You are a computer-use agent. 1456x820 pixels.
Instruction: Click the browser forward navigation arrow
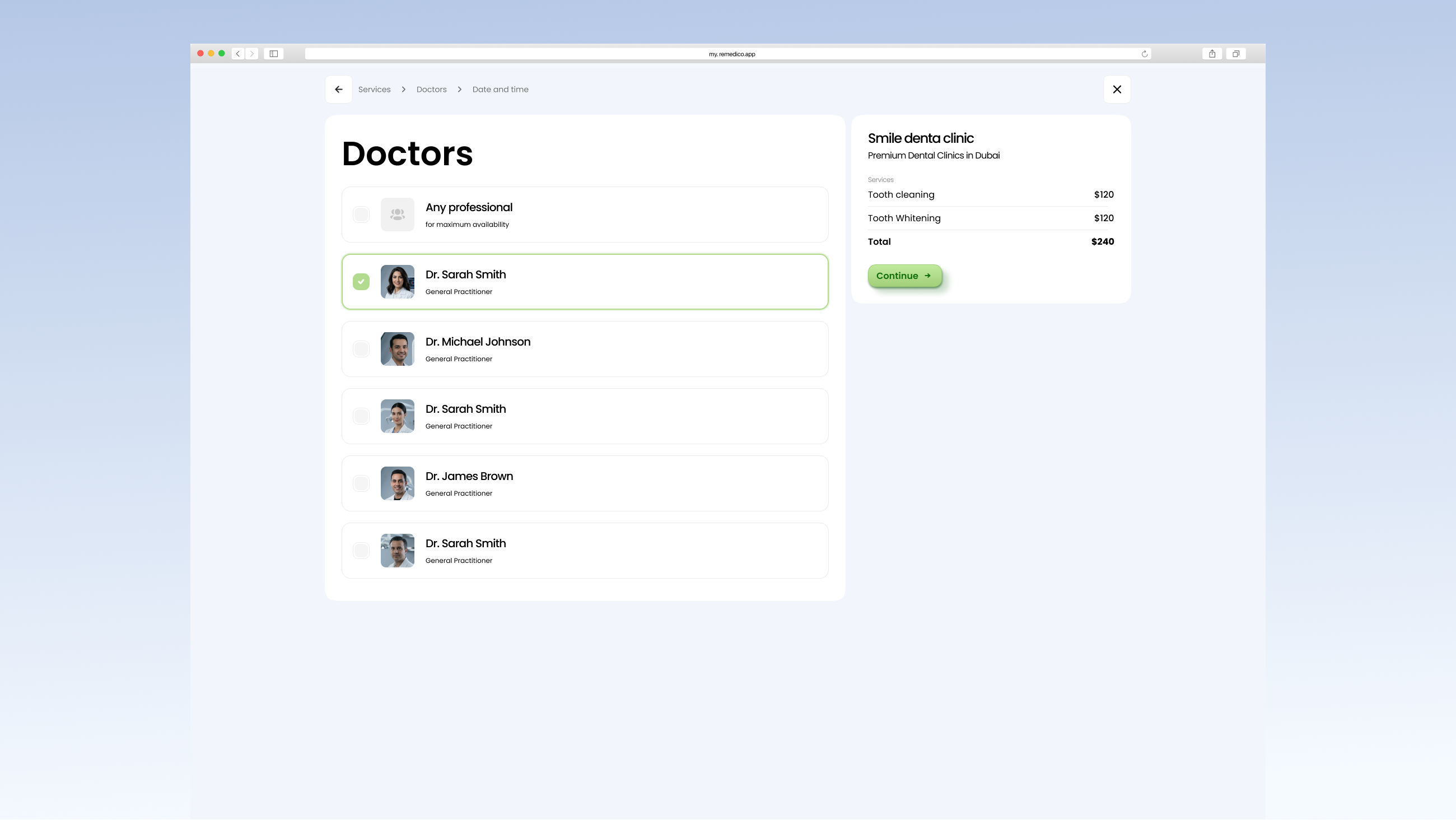tap(252, 54)
